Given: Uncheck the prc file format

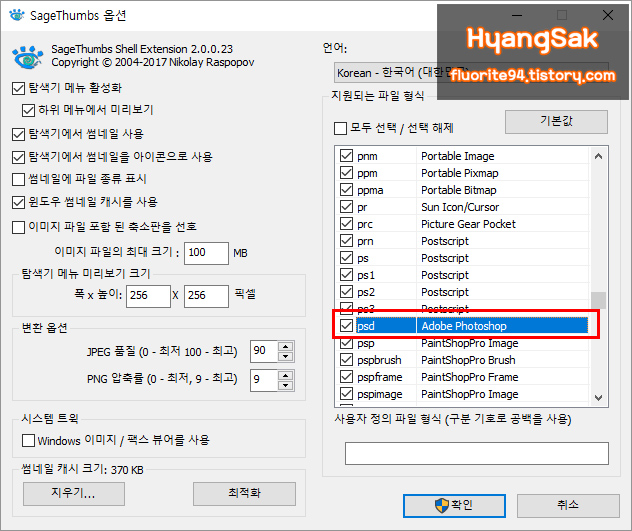Looking at the screenshot, I should tap(346, 223).
